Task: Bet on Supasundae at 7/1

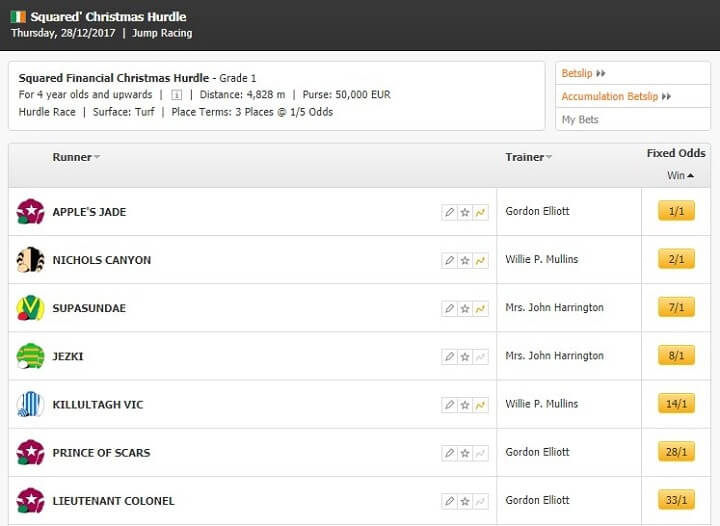Action: 676,307
